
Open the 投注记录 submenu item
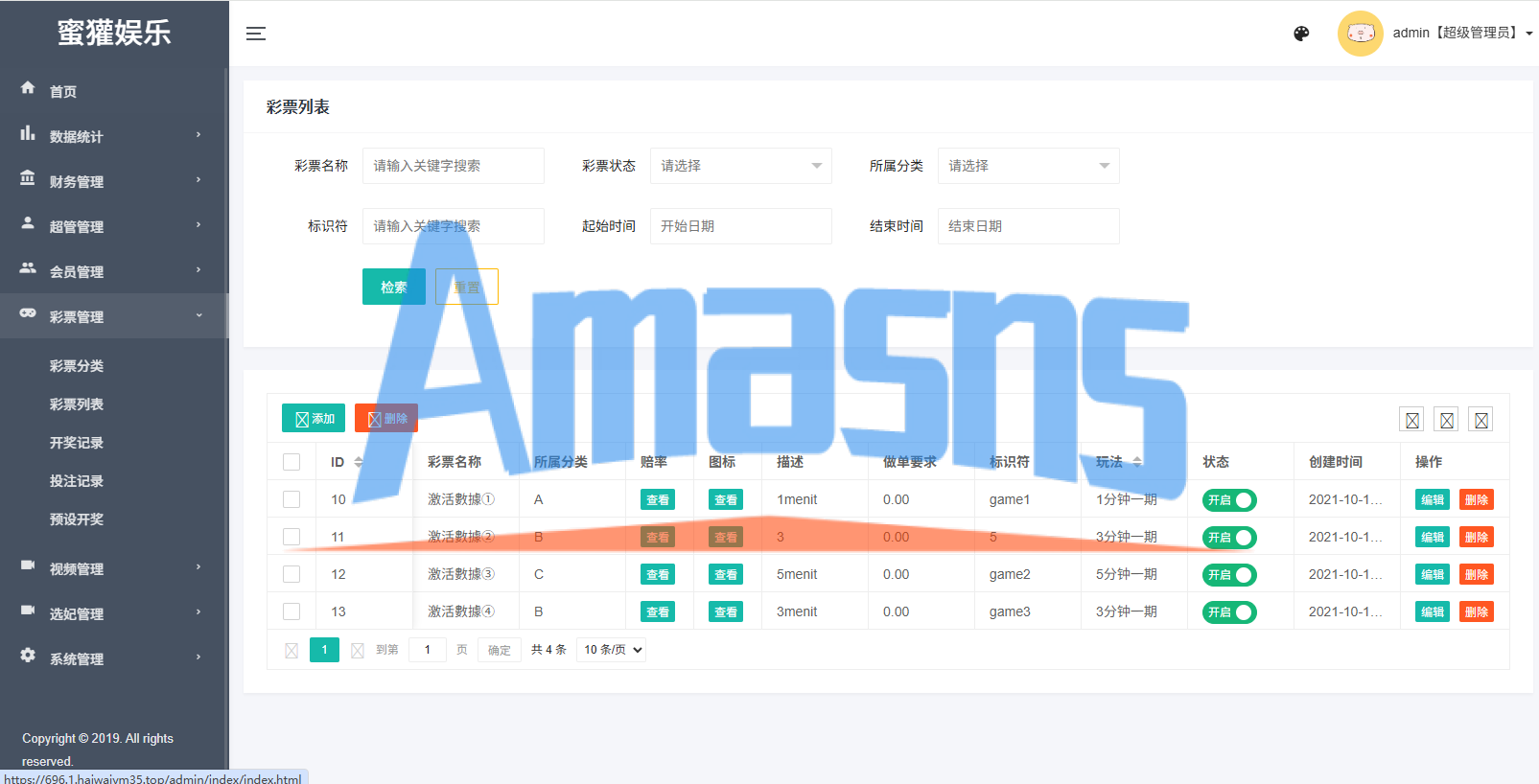(x=77, y=481)
